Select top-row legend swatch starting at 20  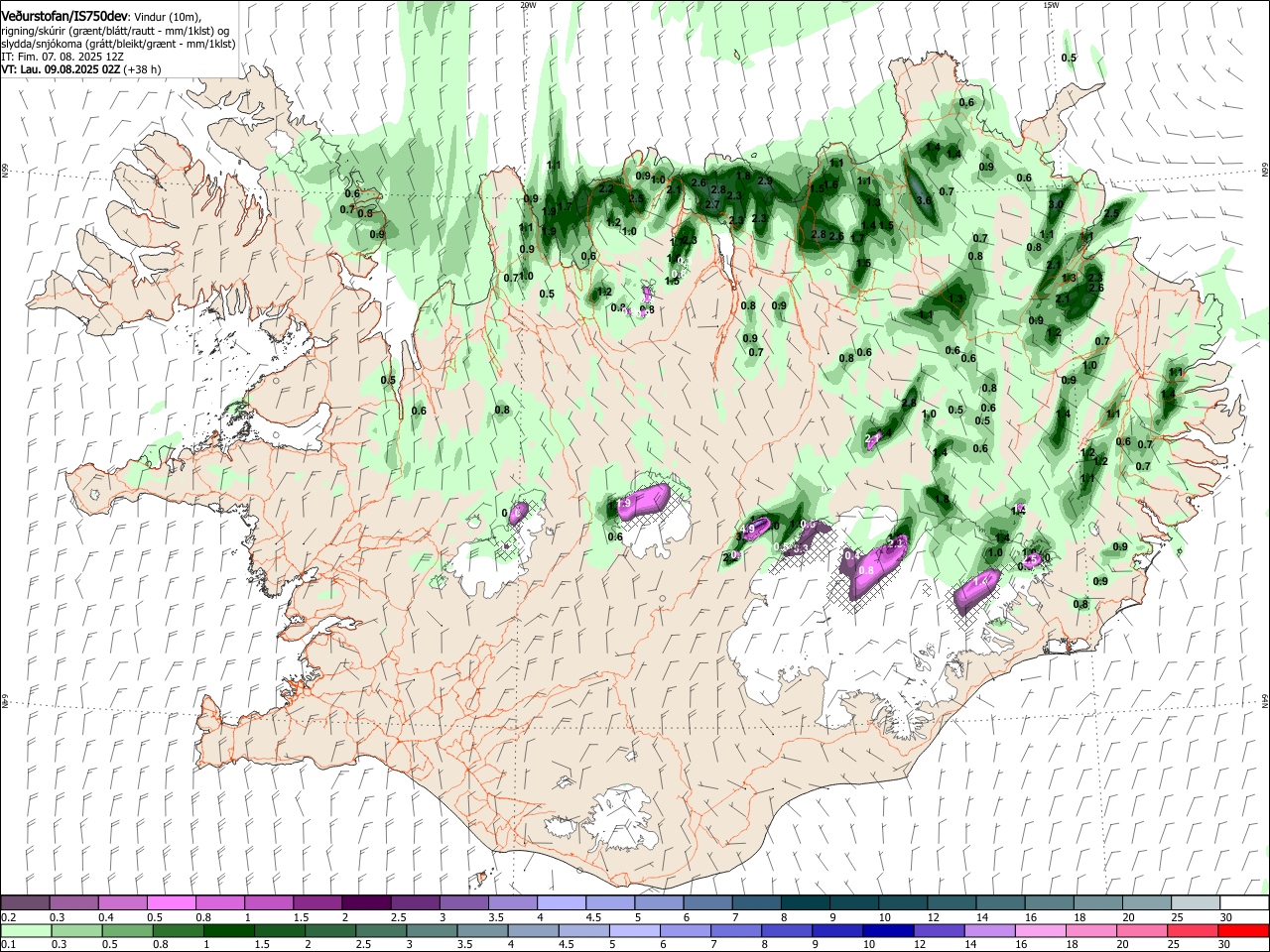pyautogui.click(x=1146, y=903)
